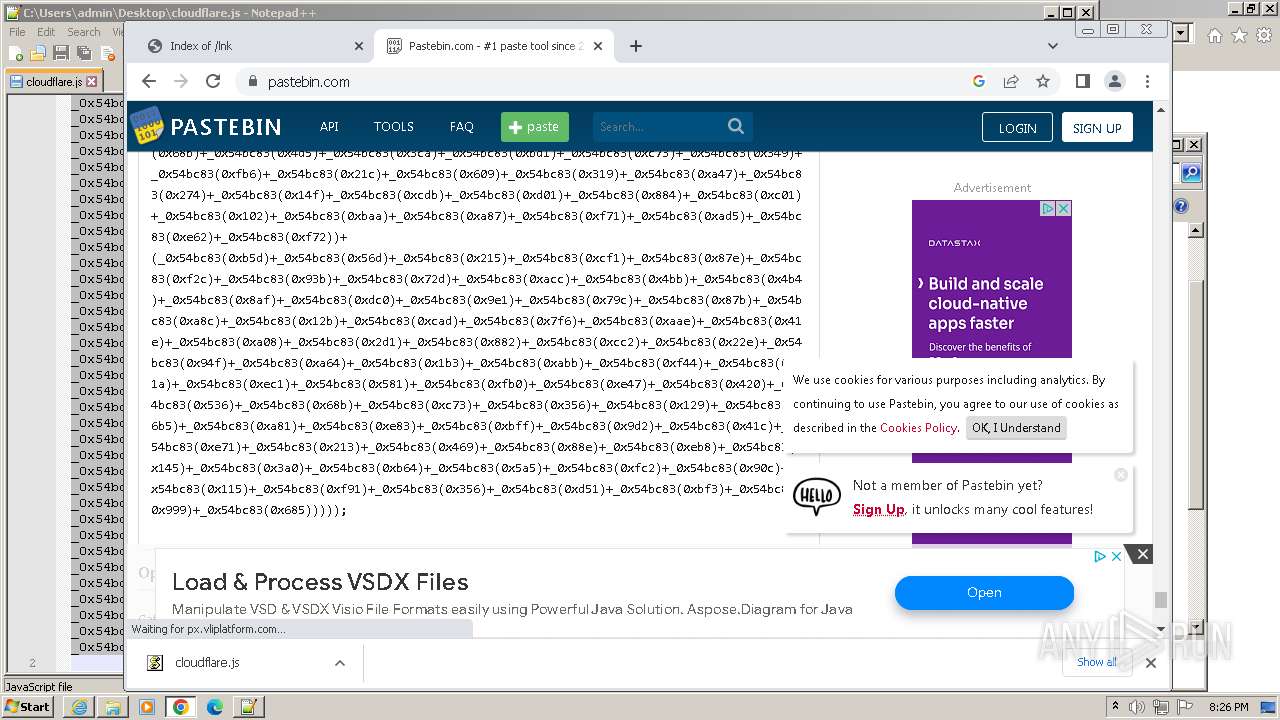1280x720 pixels.
Task: Close the bottom VSDX ad banner
Action: [x=1143, y=554]
